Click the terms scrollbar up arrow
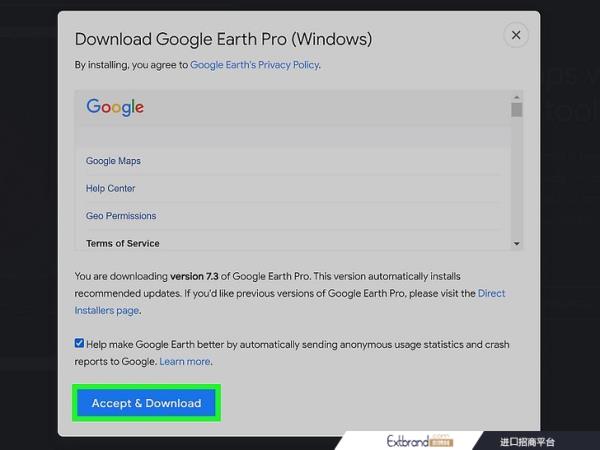Screen dimensions: 600x450 tap(517, 97)
